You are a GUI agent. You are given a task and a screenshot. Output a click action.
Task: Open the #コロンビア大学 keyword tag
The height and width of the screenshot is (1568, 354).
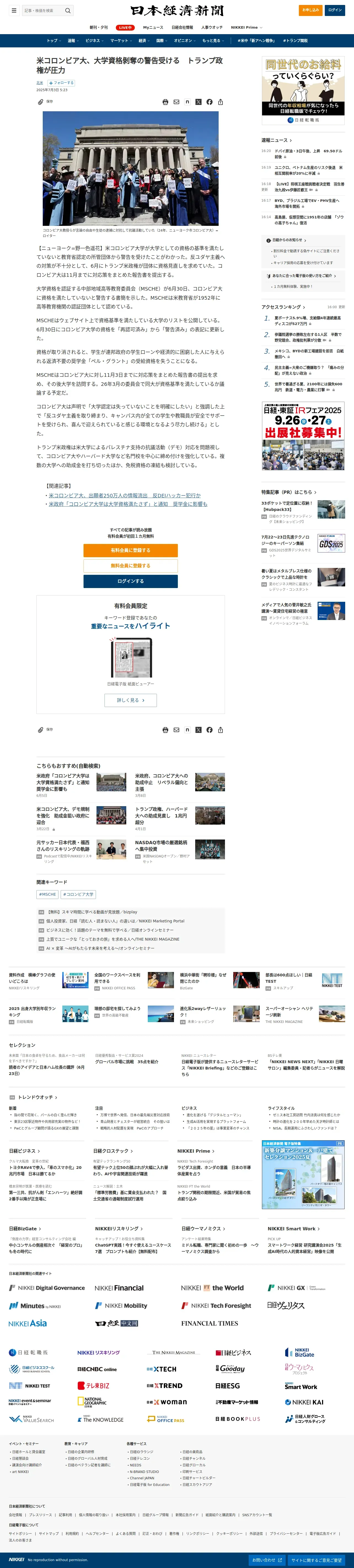tap(78, 895)
